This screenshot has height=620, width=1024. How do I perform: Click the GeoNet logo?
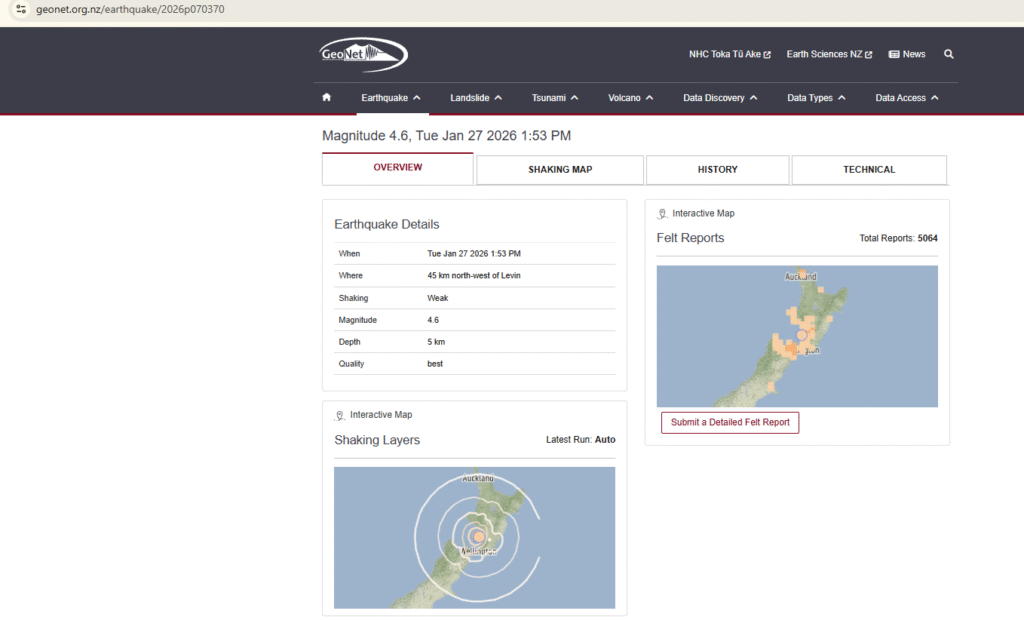(364, 54)
